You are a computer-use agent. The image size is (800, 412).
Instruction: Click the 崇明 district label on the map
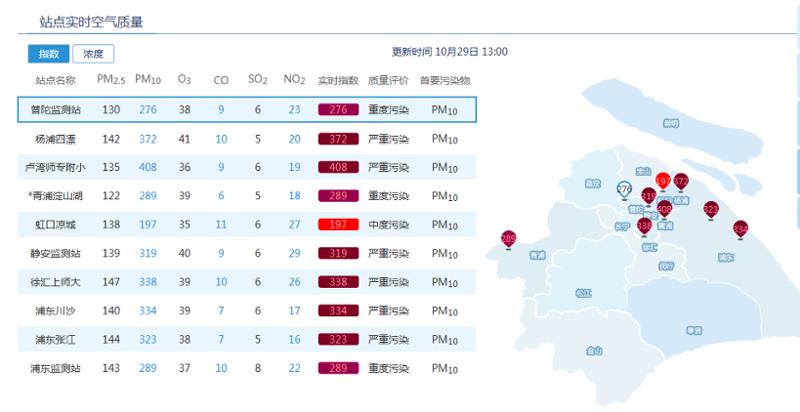(670, 122)
